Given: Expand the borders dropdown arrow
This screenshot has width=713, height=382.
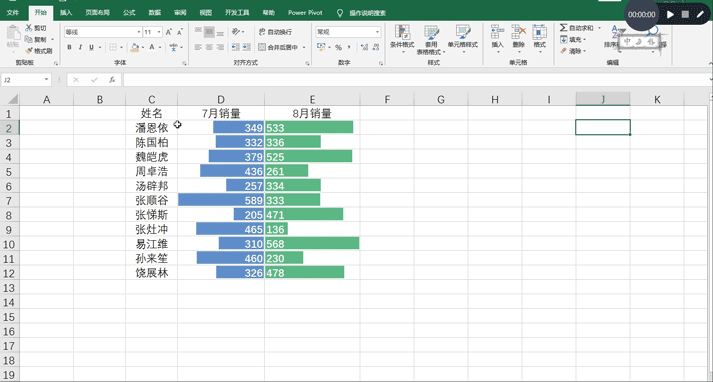Looking at the screenshot, I should pyautogui.click(x=121, y=47).
